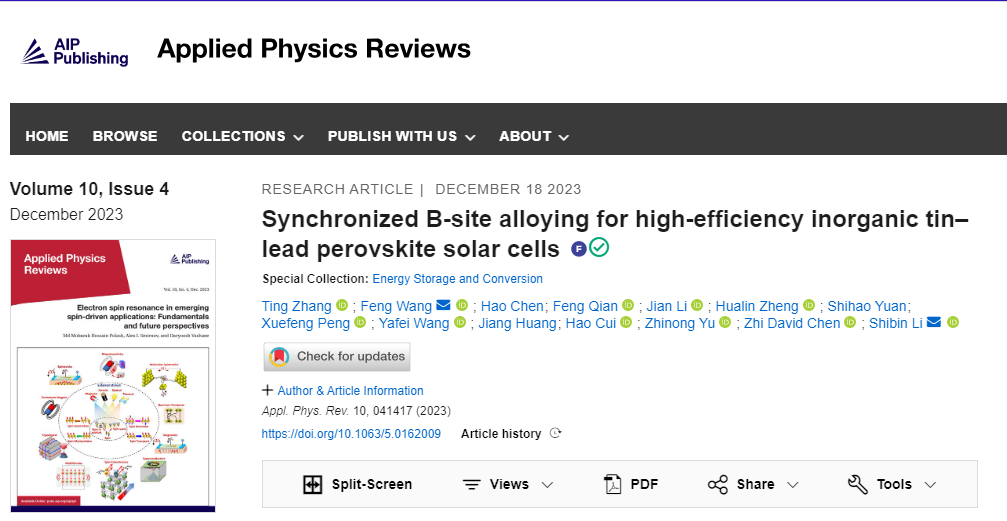
Task: Expand Author & Article Information
Action: coord(343,391)
